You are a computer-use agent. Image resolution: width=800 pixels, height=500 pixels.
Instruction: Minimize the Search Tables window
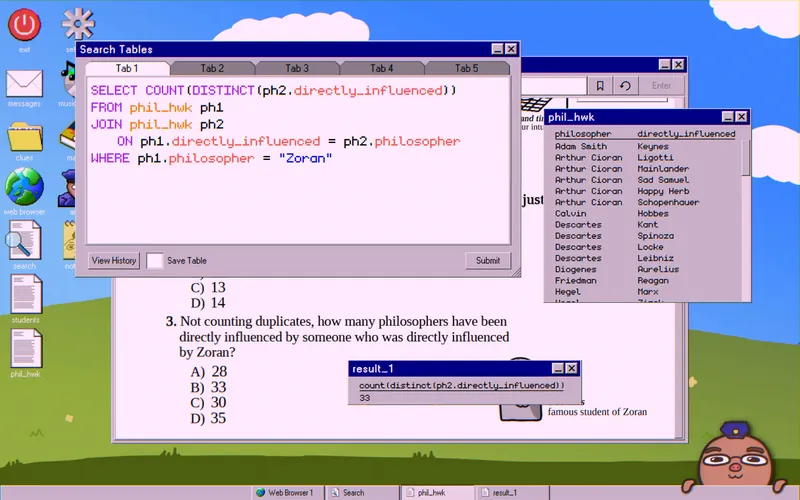[497, 49]
